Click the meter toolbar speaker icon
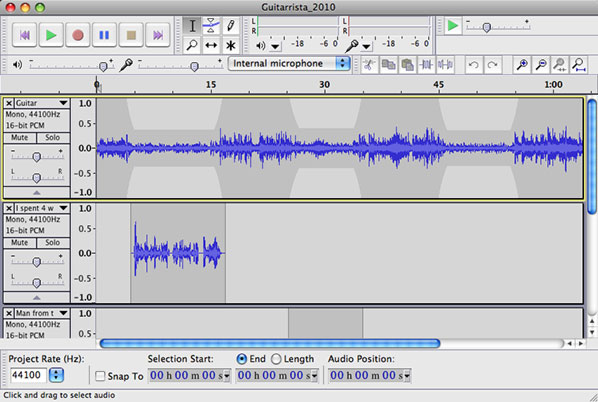 [x=260, y=46]
